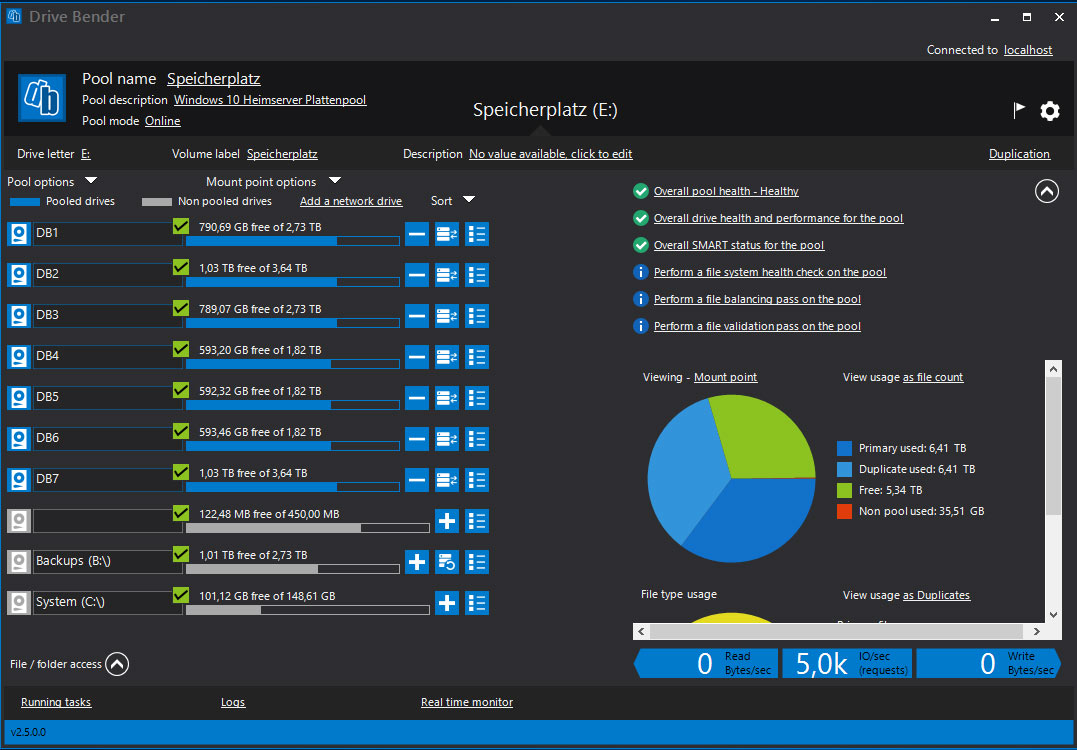Click the Drive Bender pool logo icon
Image resolution: width=1077 pixels, height=750 pixels.
click(42, 98)
